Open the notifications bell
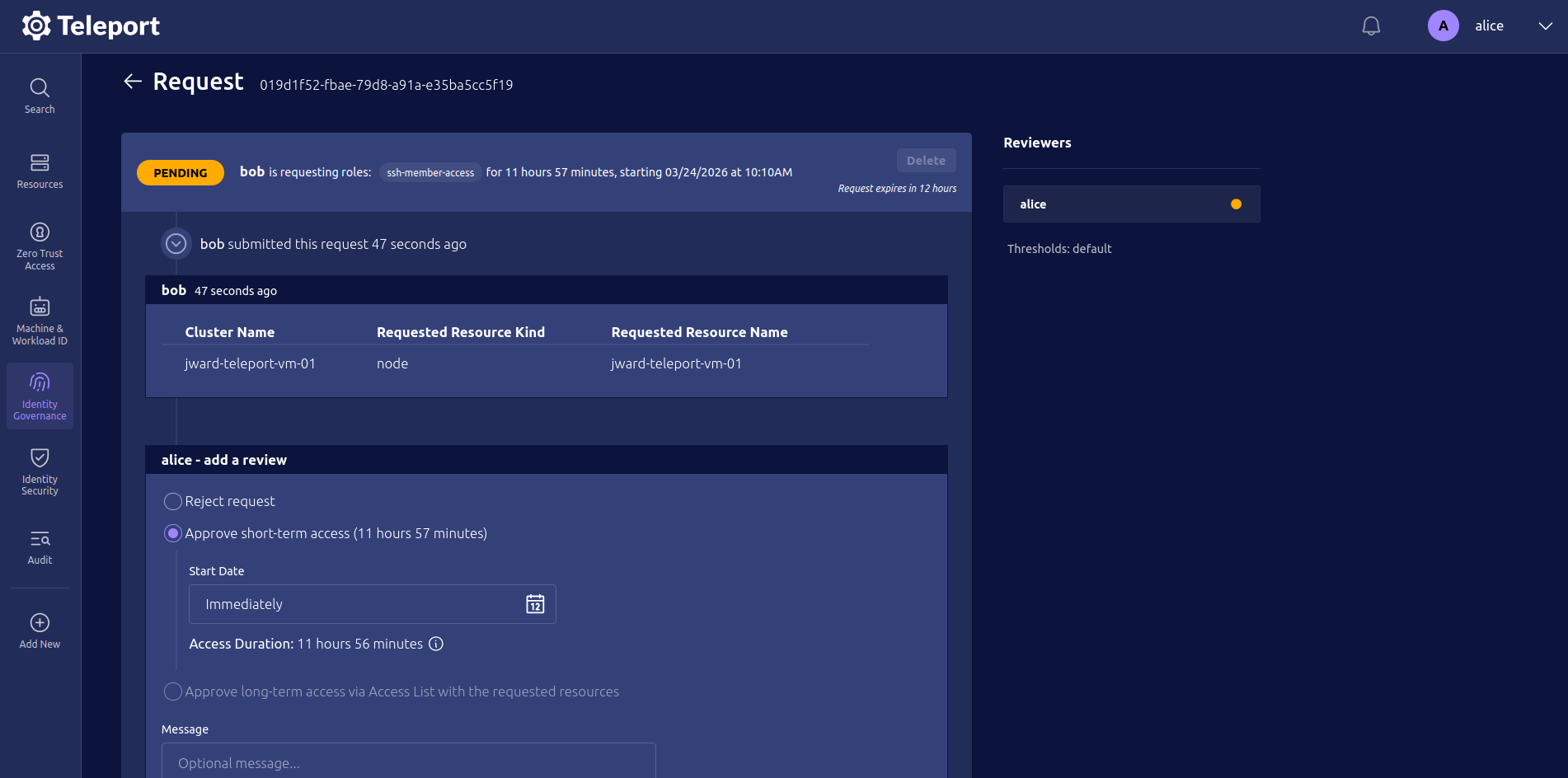 pyautogui.click(x=1370, y=26)
